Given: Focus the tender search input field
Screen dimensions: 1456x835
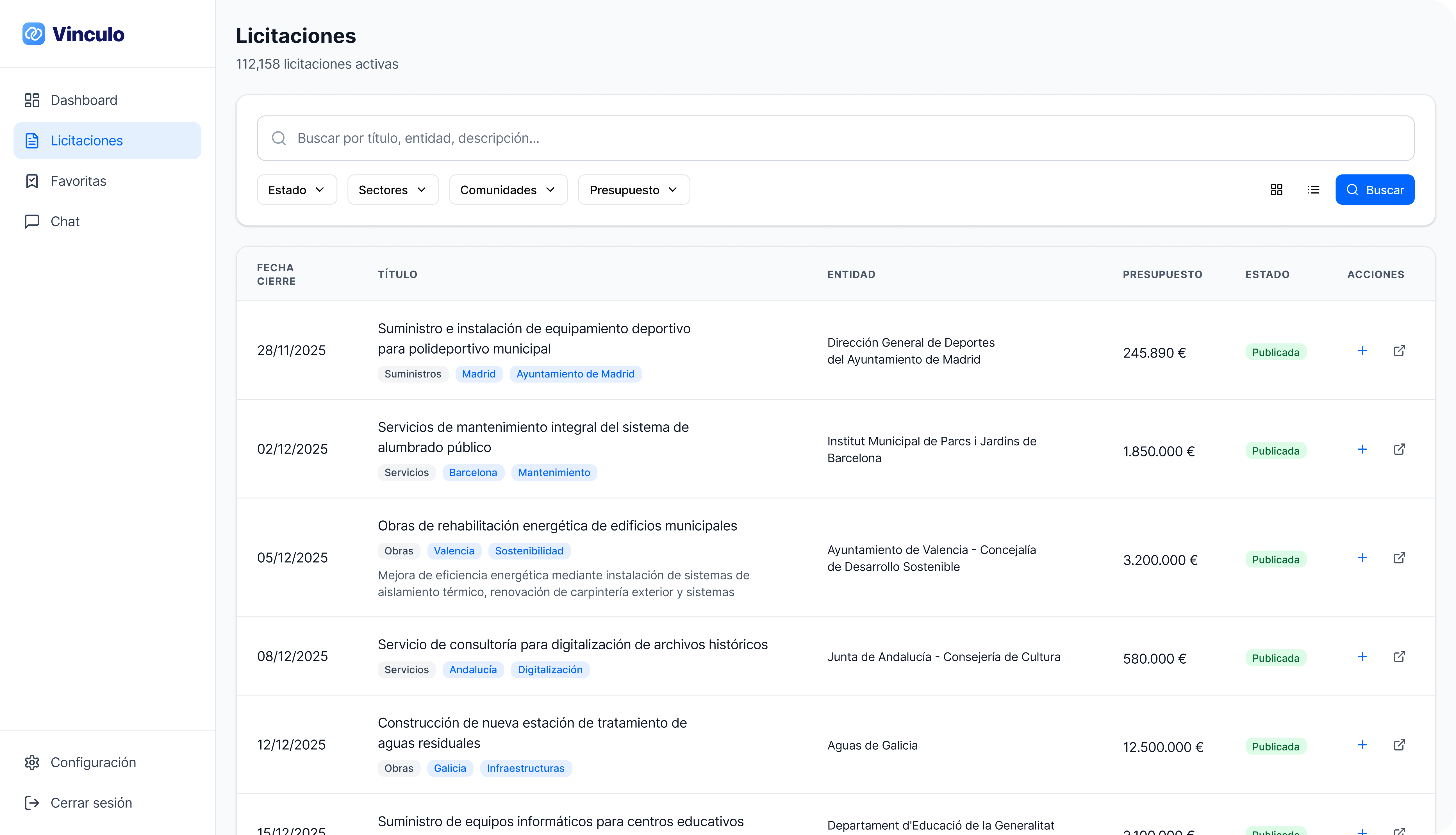Looking at the screenshot, I should point(835,138).
